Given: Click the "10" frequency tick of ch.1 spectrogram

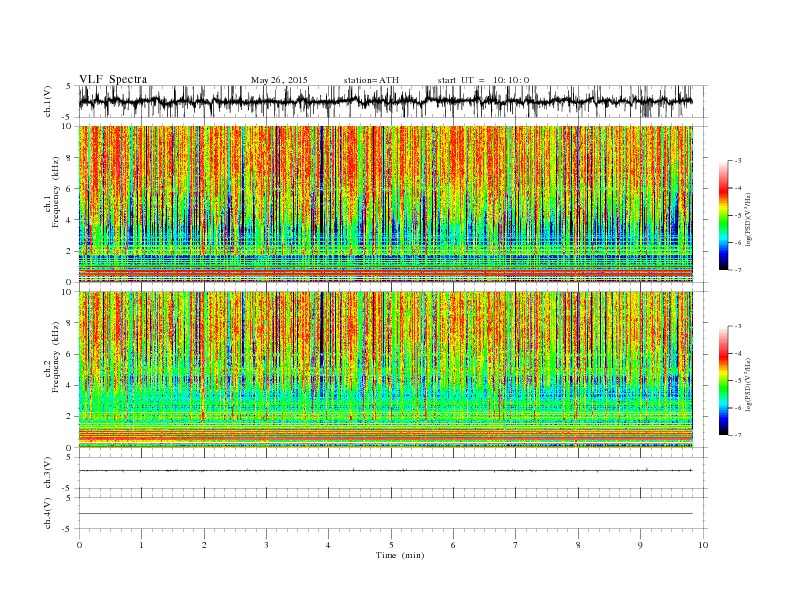Looking at the screenshot, I should click(68, 126).
